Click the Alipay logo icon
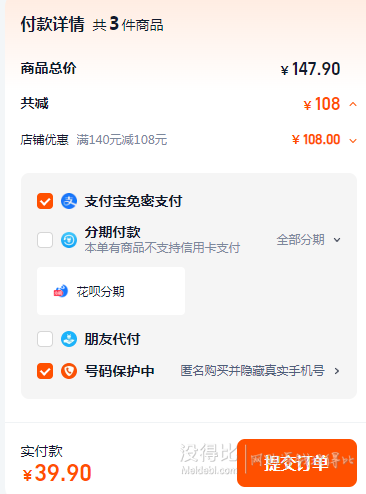 (69, 201)
